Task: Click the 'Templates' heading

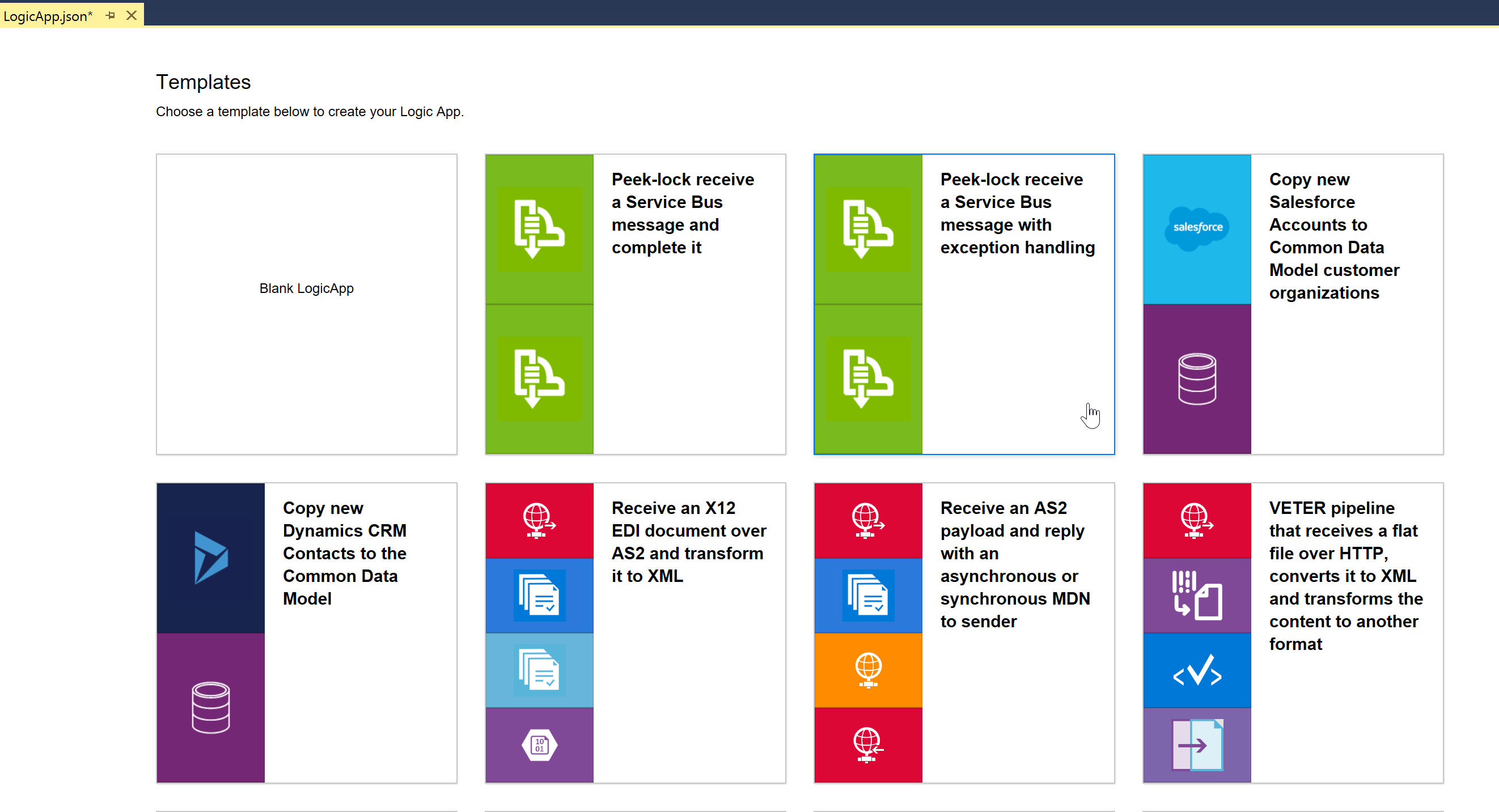Action: point(203,82)
